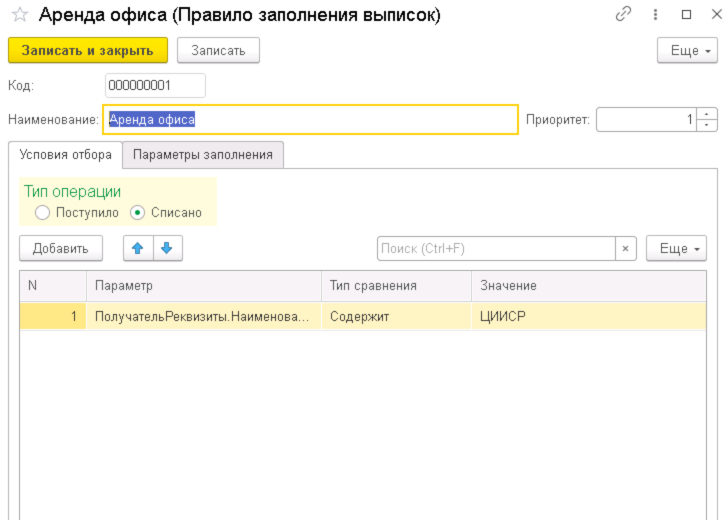Add a new condition with Добавить
The width and height of the screenshot is (728, 520).
click(x=61, y=248)
